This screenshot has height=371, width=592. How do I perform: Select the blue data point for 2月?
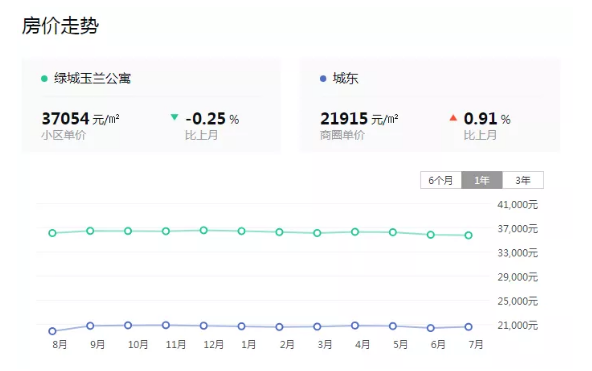coord(279,327)
